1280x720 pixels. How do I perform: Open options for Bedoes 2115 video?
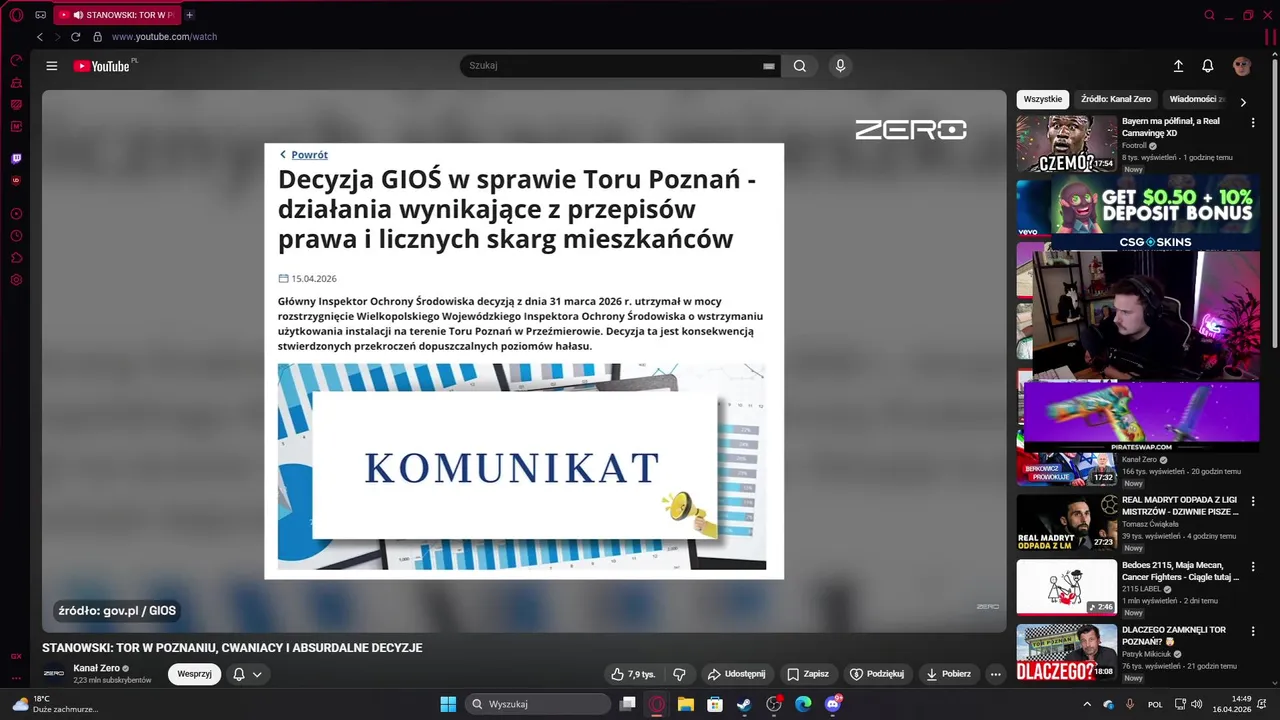(1252, 566)
